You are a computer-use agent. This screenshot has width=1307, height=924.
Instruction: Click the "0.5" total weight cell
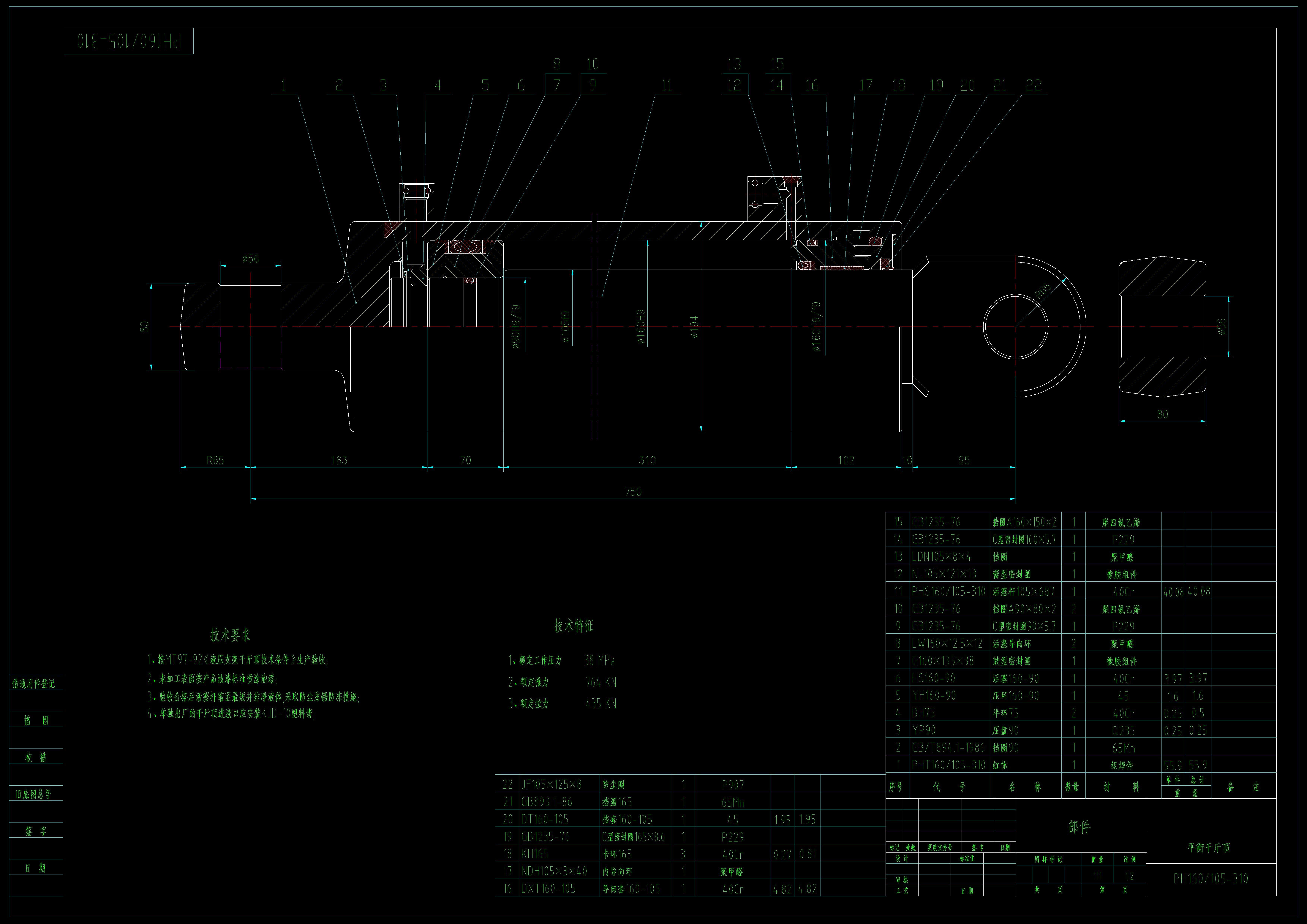click(x=1198, y=713)
